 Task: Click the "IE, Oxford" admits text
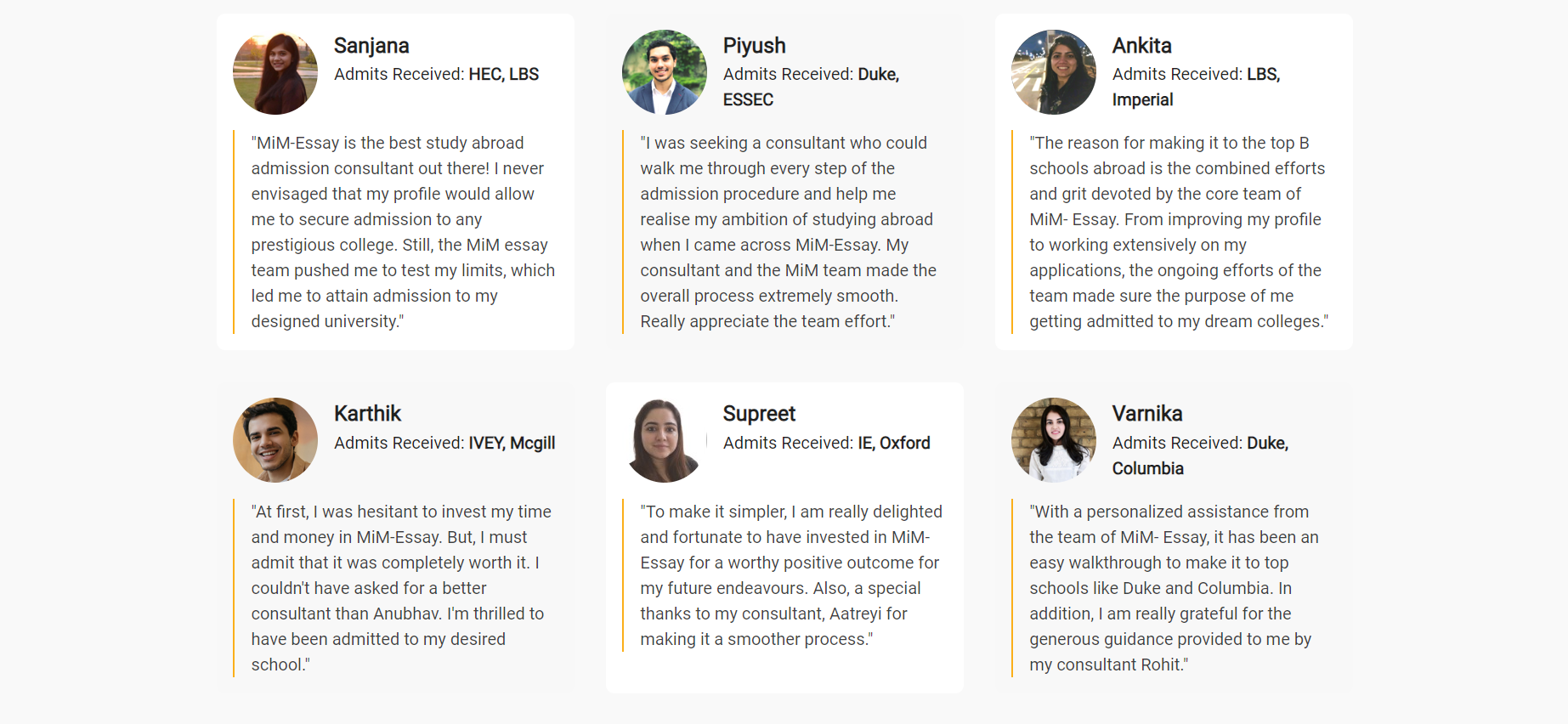tap(894, 443)
